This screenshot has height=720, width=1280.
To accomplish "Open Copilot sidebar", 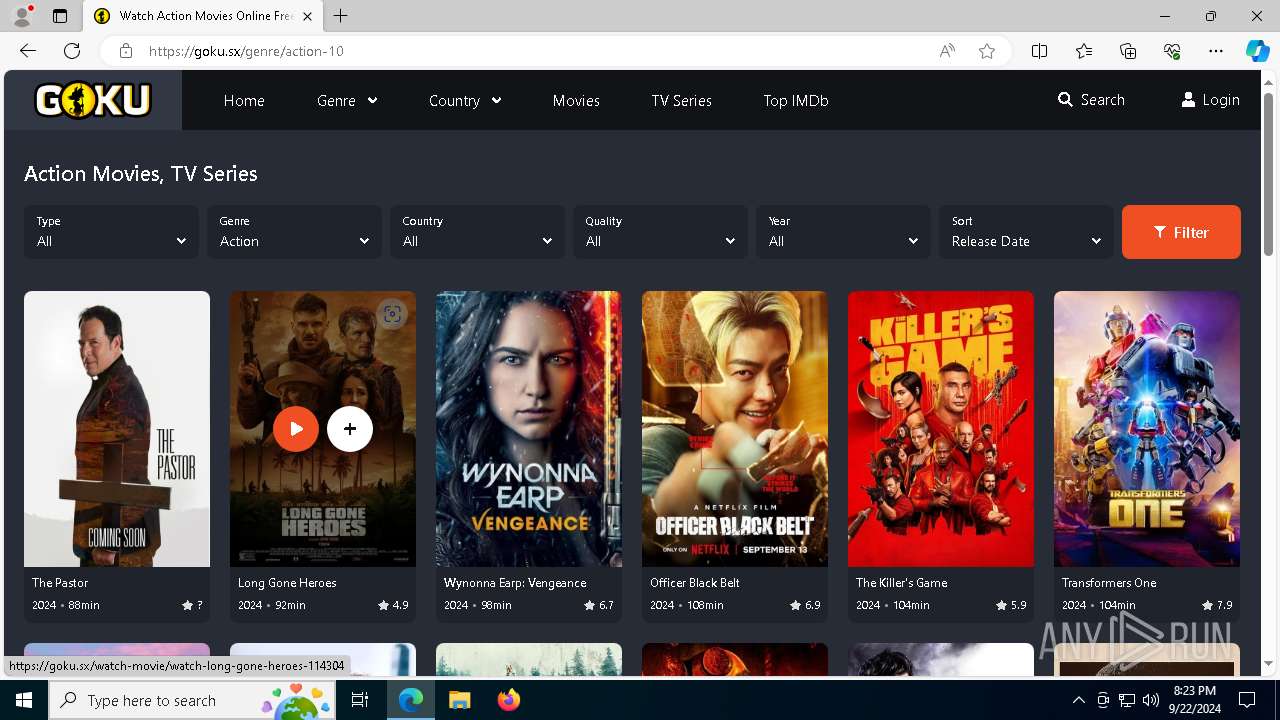I will click(x=1257, y=51).
